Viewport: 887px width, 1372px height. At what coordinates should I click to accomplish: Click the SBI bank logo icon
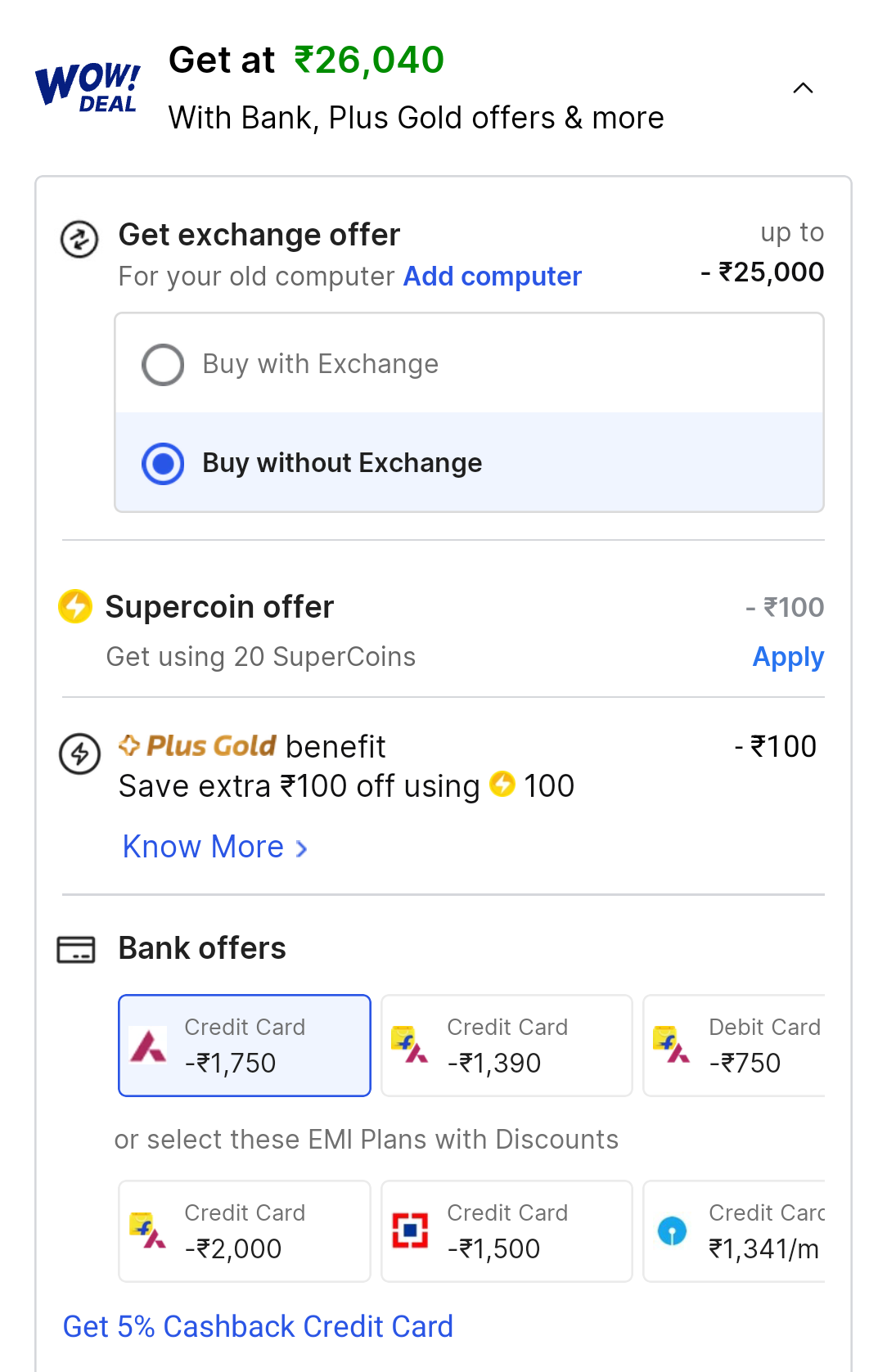coord(672,1230)
